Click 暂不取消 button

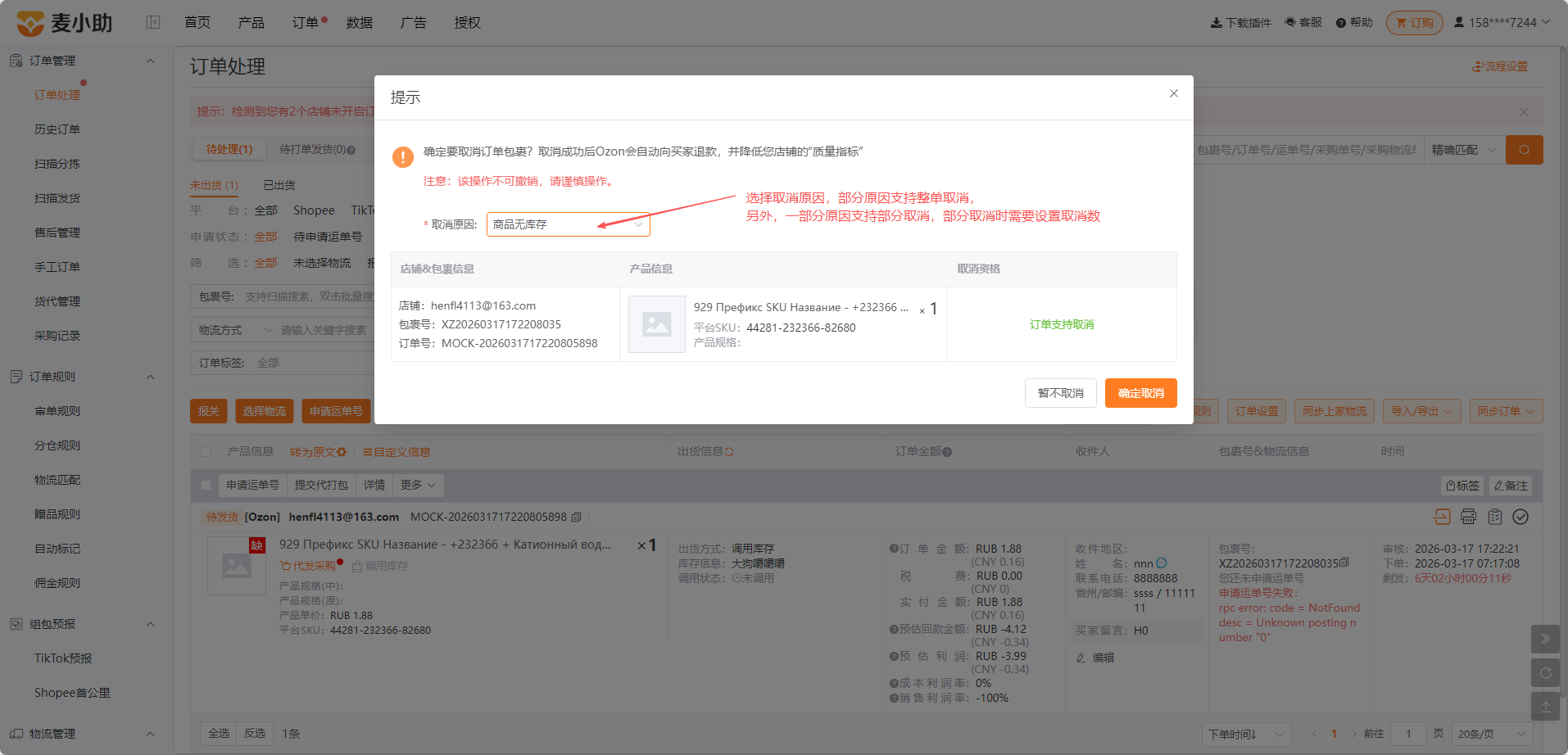(x=1061, y=393)
